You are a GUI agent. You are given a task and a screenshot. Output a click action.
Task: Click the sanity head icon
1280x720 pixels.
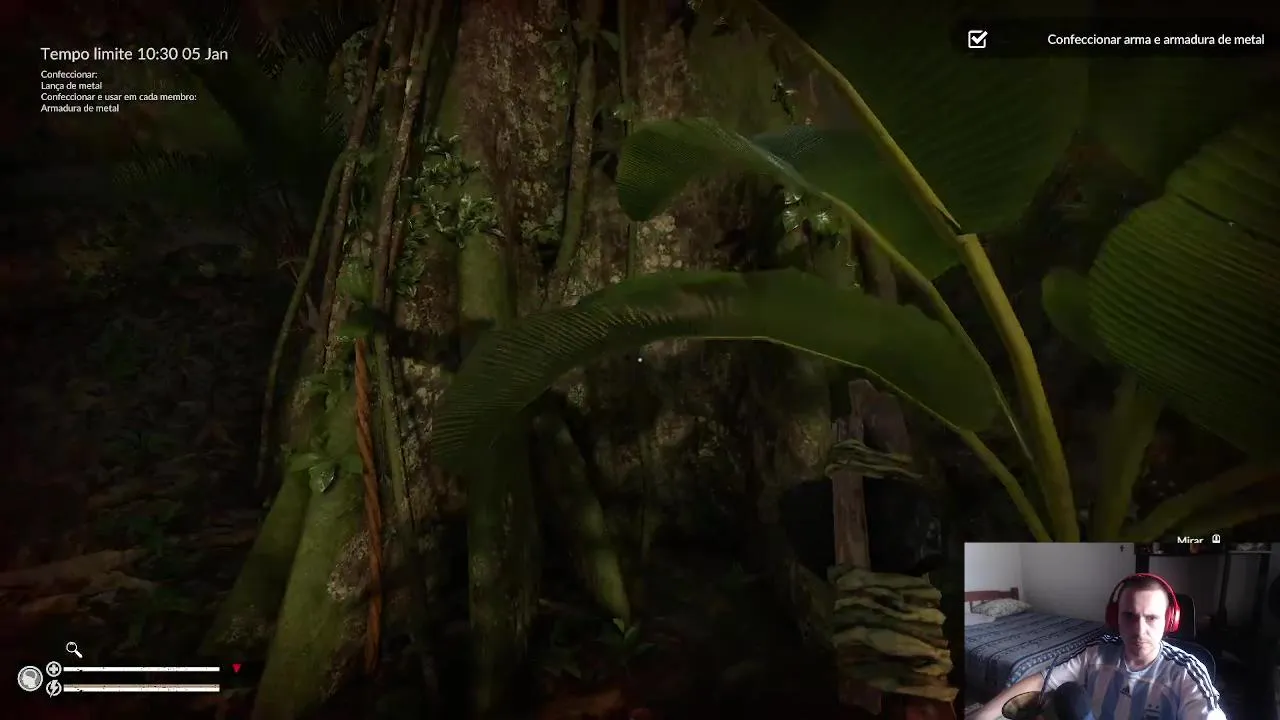[30, 678]
